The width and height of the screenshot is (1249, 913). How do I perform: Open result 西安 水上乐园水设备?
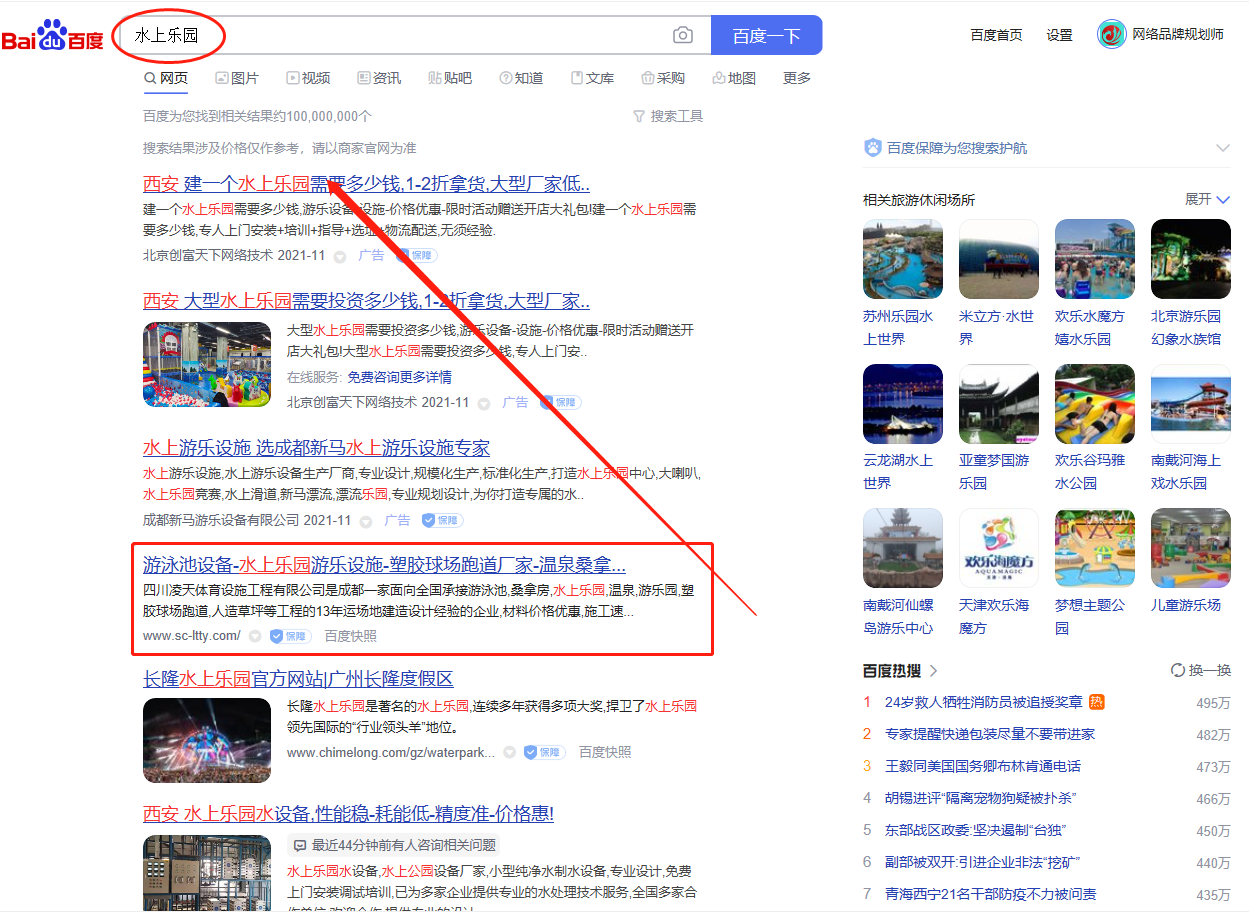[348, 814]
